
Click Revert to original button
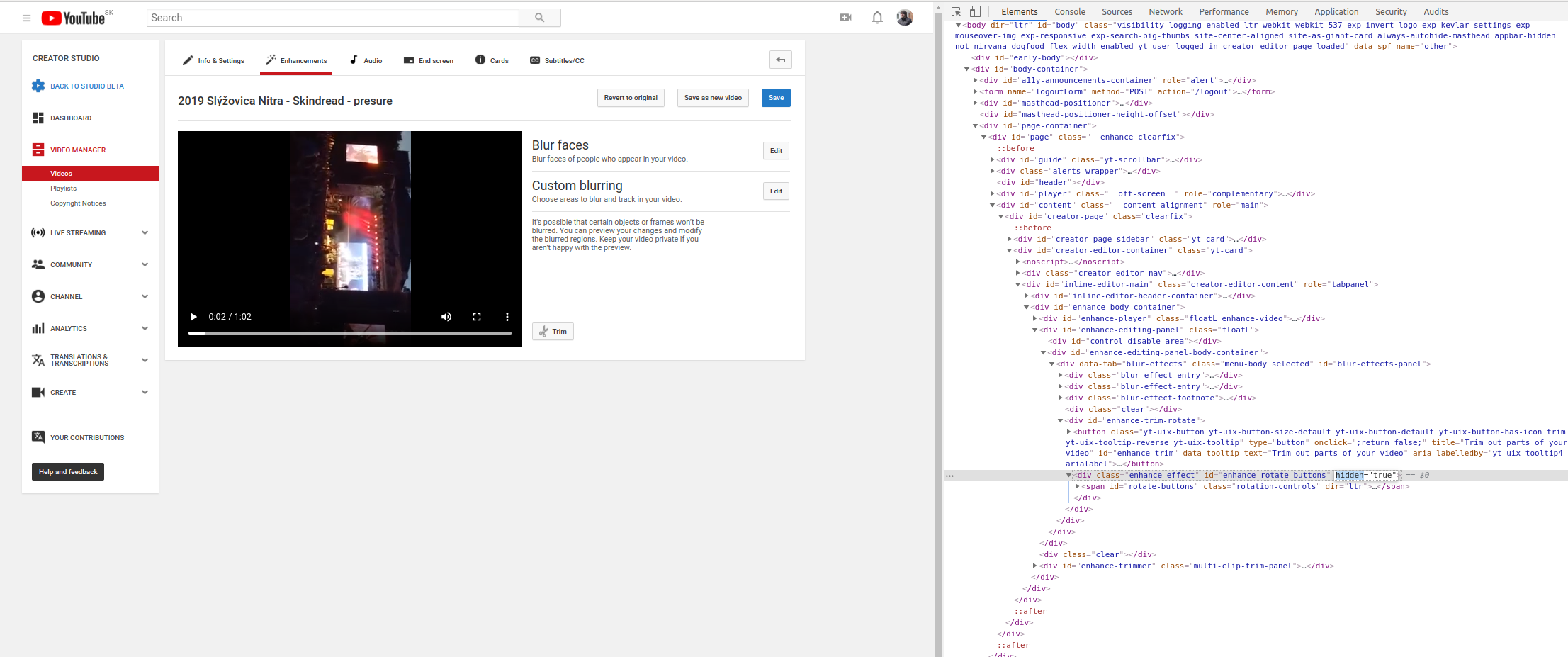(631, 98)
